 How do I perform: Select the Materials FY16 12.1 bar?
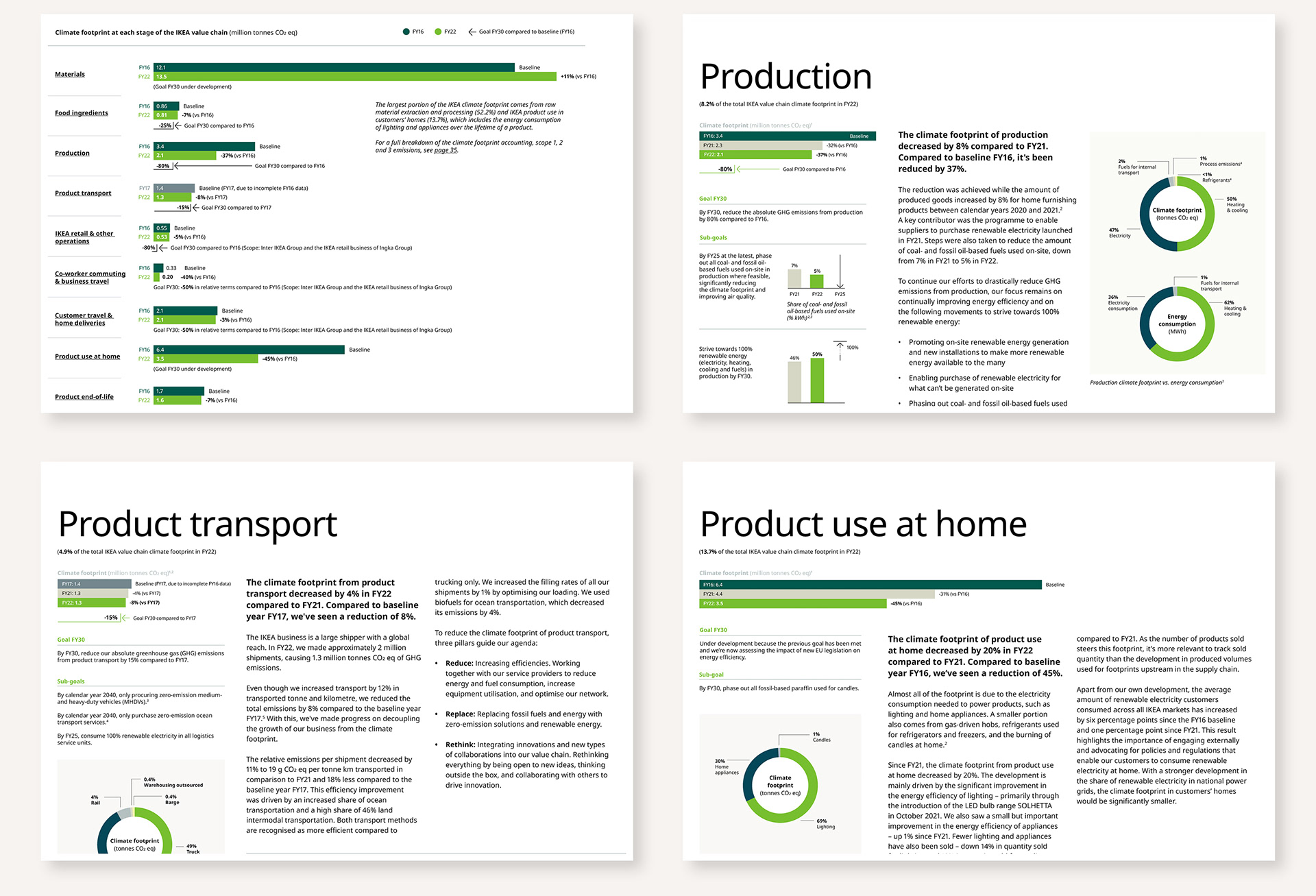click(334, 67)
